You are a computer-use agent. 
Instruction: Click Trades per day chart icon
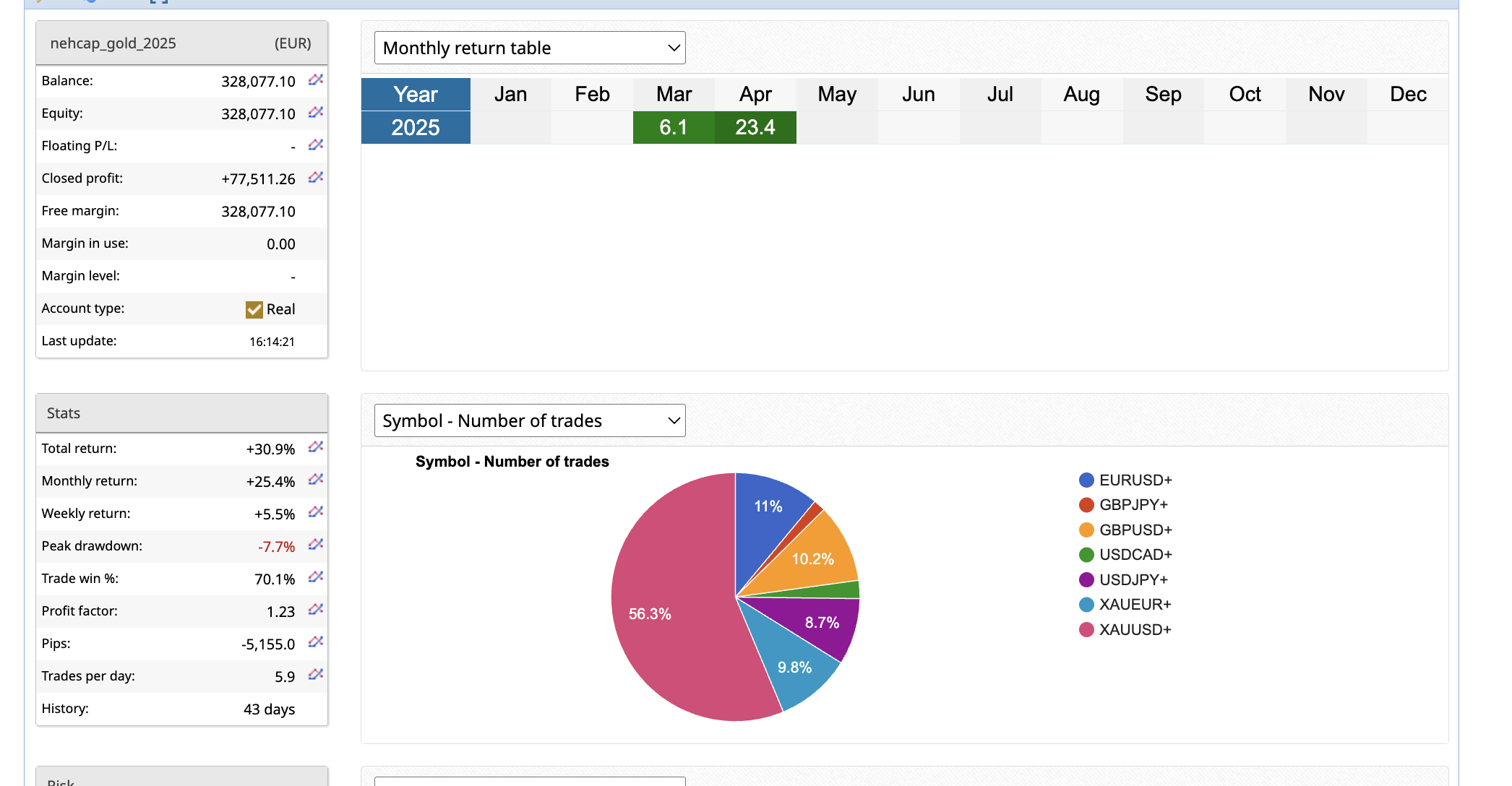[x=315, y=675]
